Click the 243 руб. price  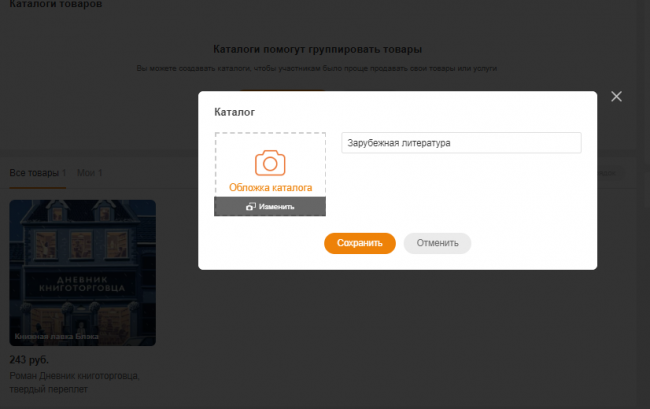click(28, 360)
